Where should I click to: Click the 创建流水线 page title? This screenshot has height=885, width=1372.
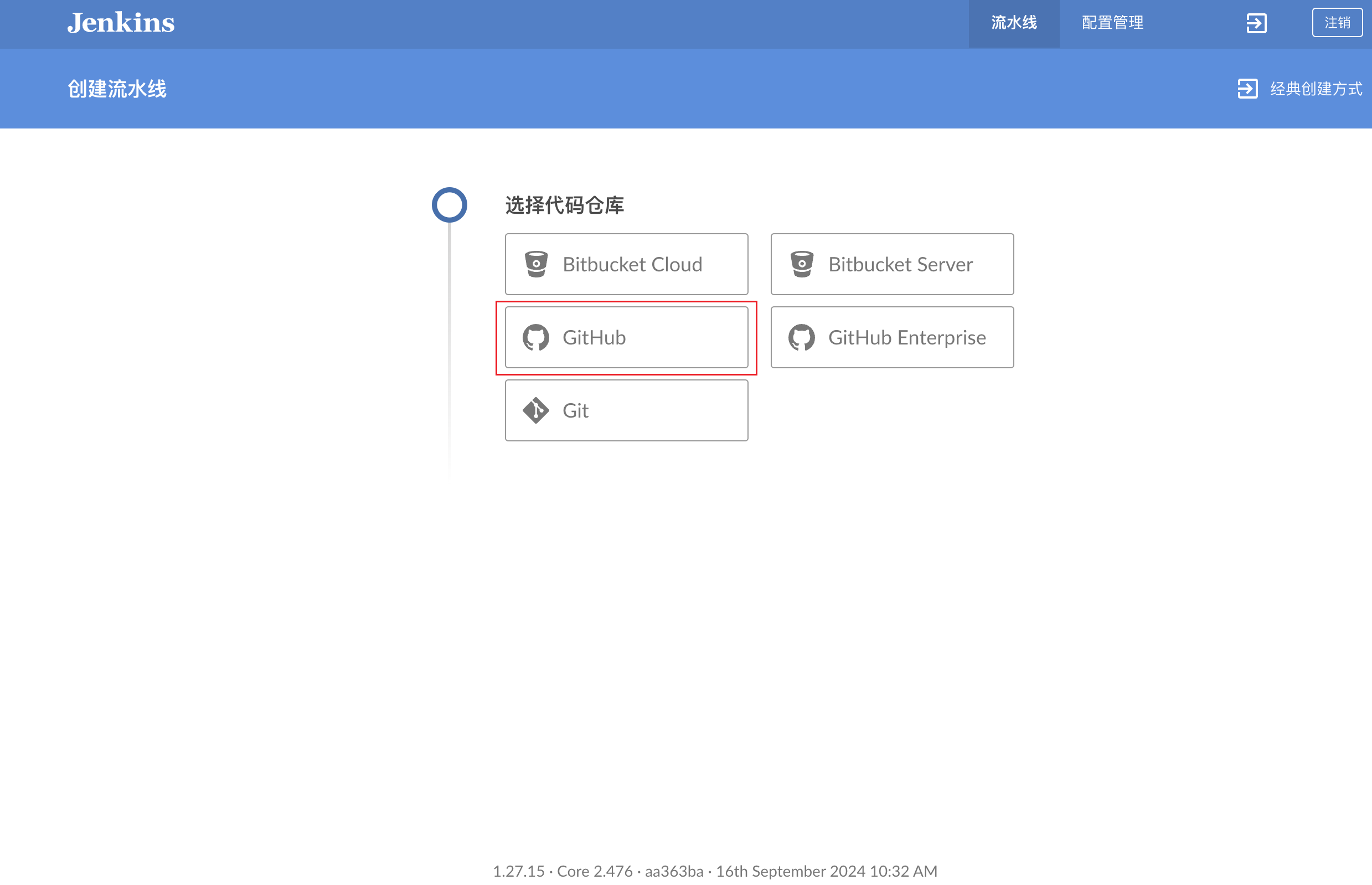click(x=117, y=89)
